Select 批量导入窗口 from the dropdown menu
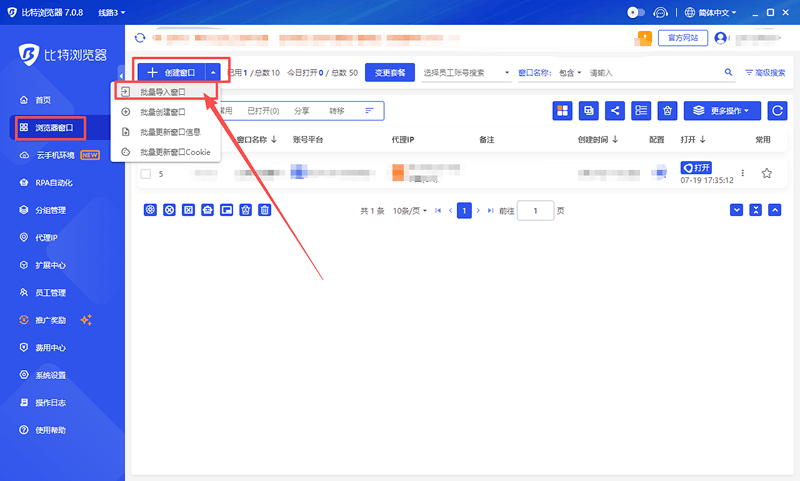 click(x=162, y=92)
